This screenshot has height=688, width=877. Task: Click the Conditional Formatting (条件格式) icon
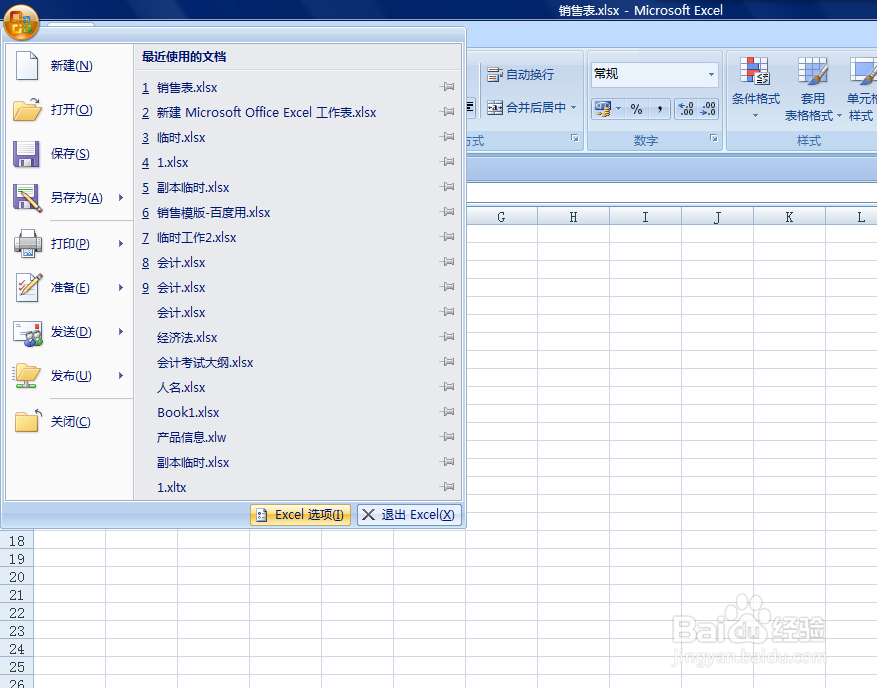click(755, 71)
